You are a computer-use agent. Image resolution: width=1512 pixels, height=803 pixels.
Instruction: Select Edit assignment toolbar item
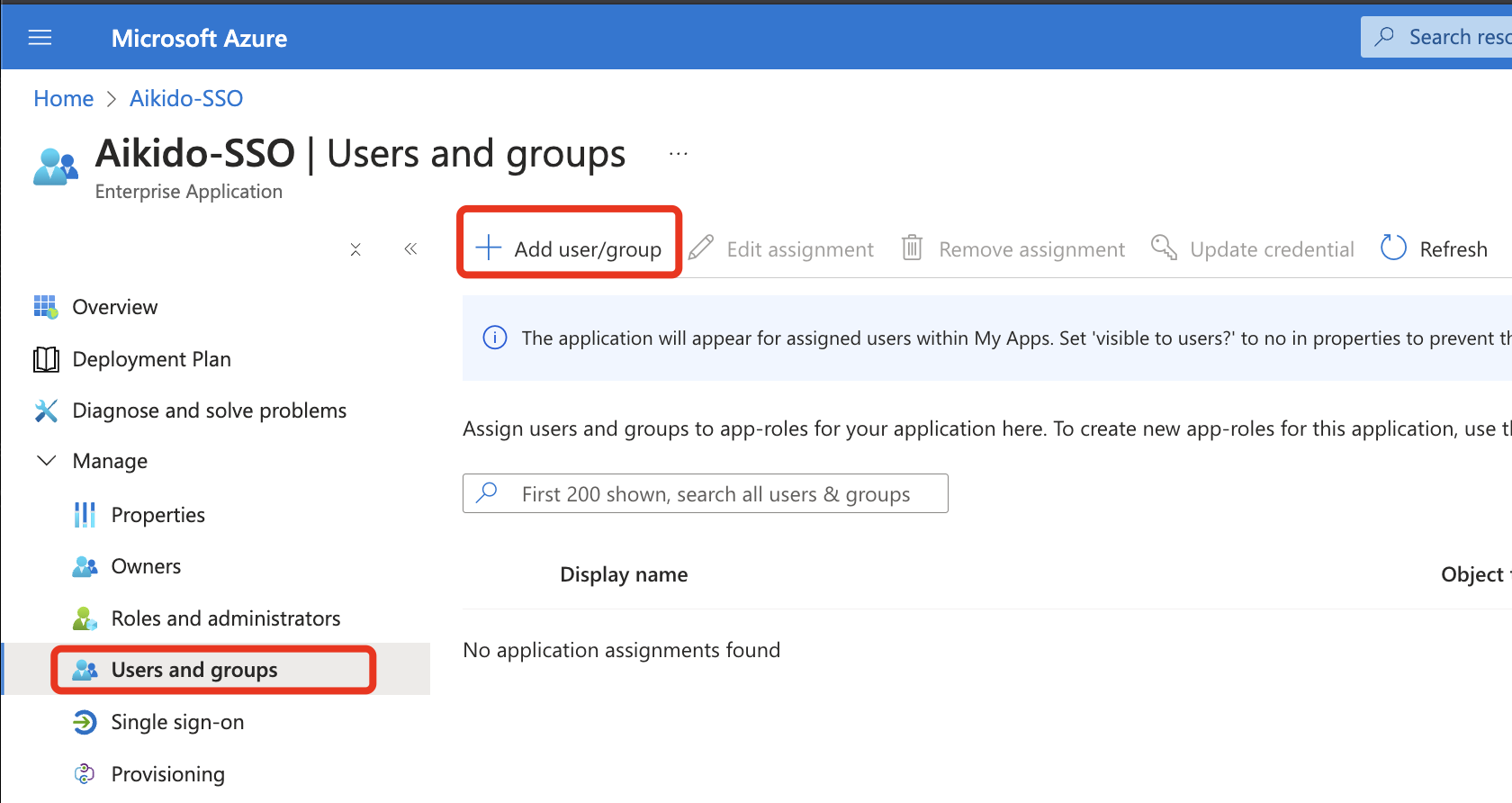click(x=781, y=249)
